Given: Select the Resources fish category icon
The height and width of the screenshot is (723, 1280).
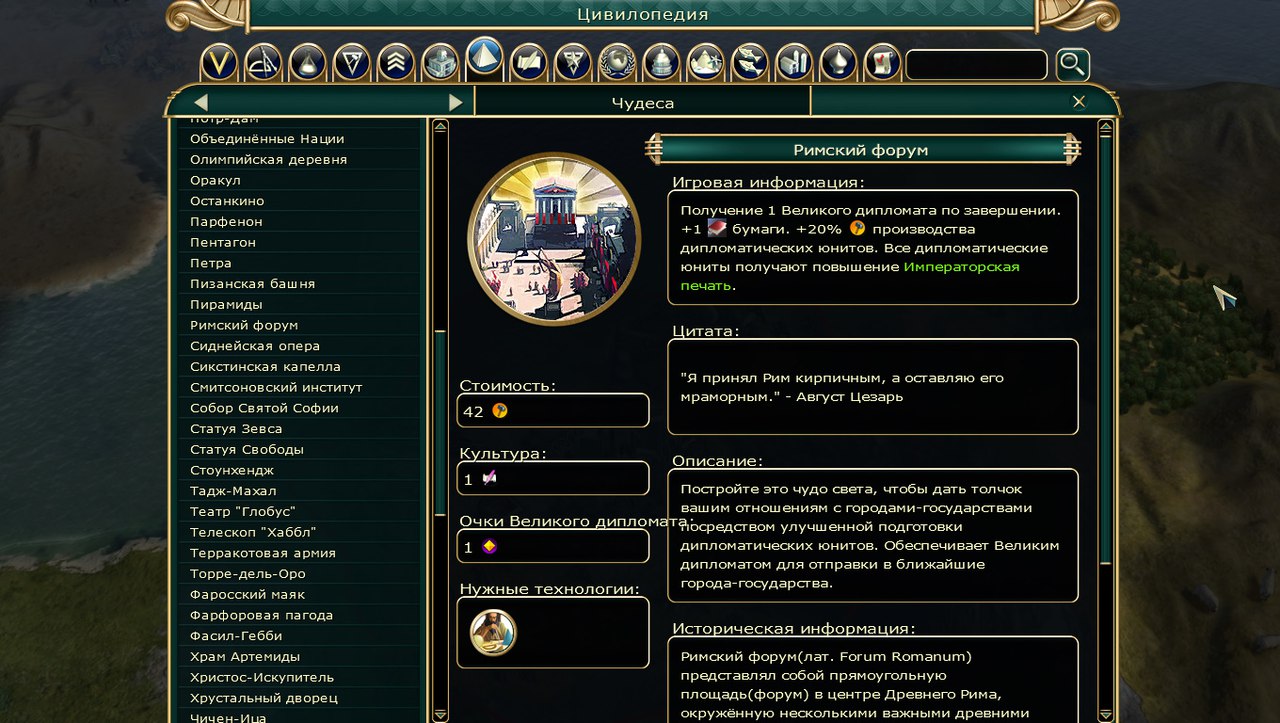Looking at the screenshot, I should 750,63.
